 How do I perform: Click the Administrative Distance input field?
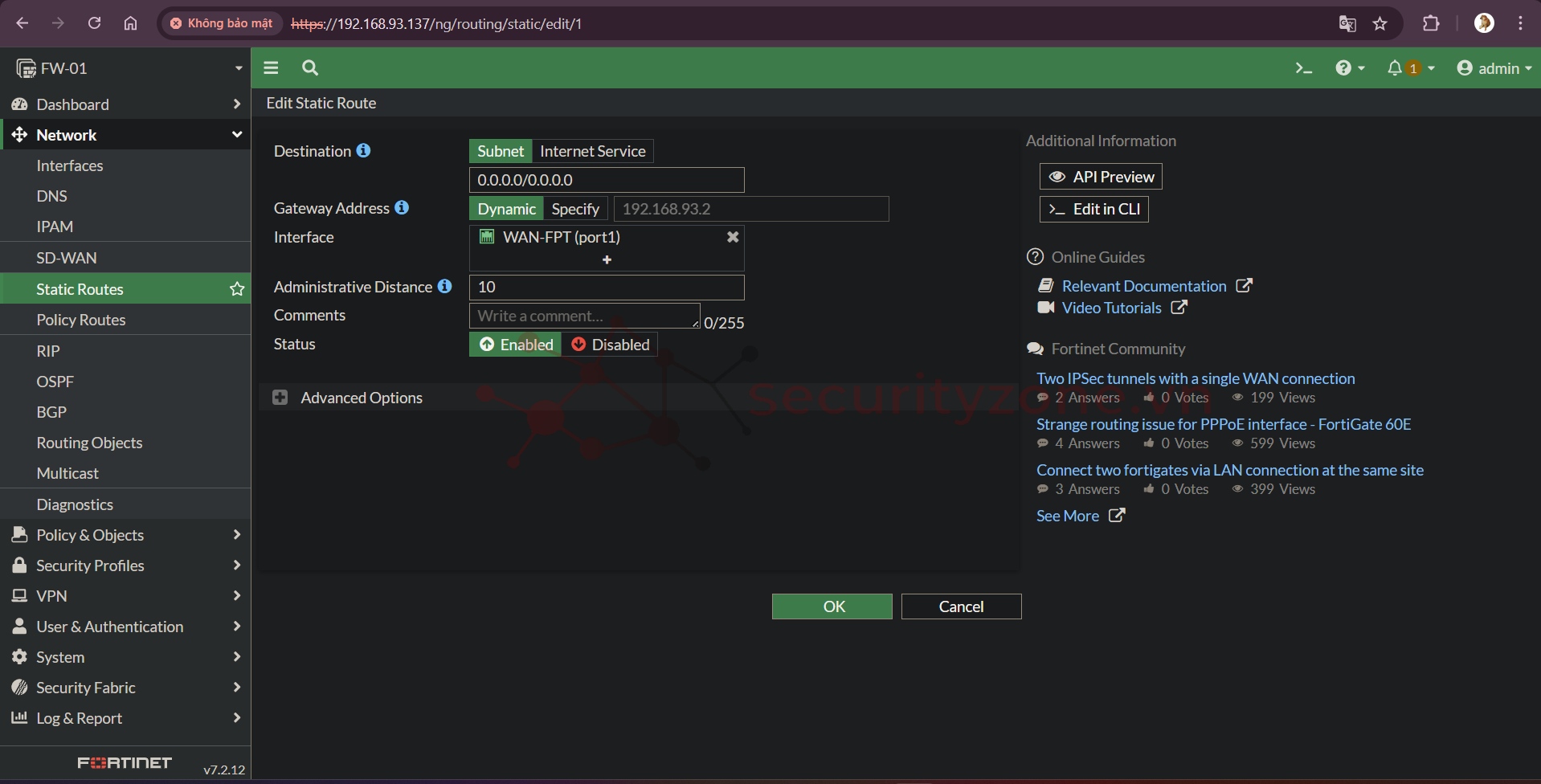click(607, 287)
